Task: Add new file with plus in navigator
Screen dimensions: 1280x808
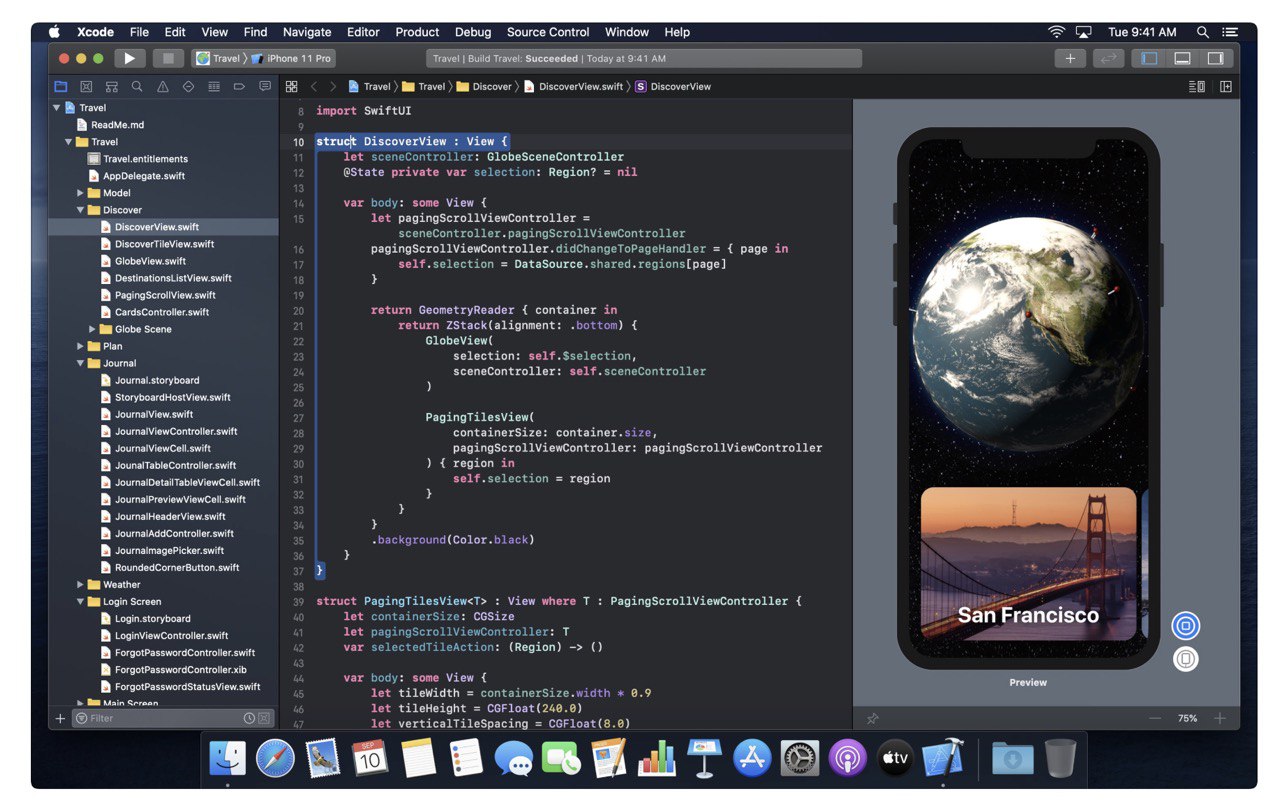Action: (60, 718)
